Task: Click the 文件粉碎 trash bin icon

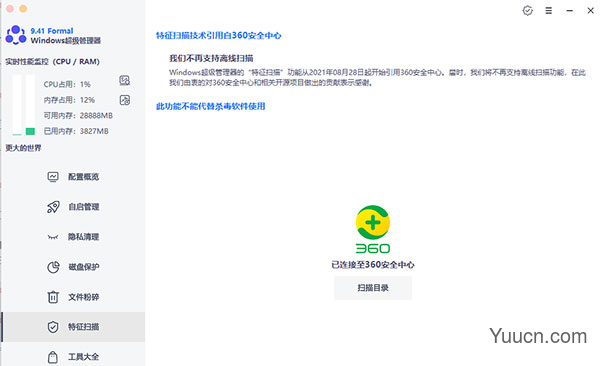Action: point(53,297)
